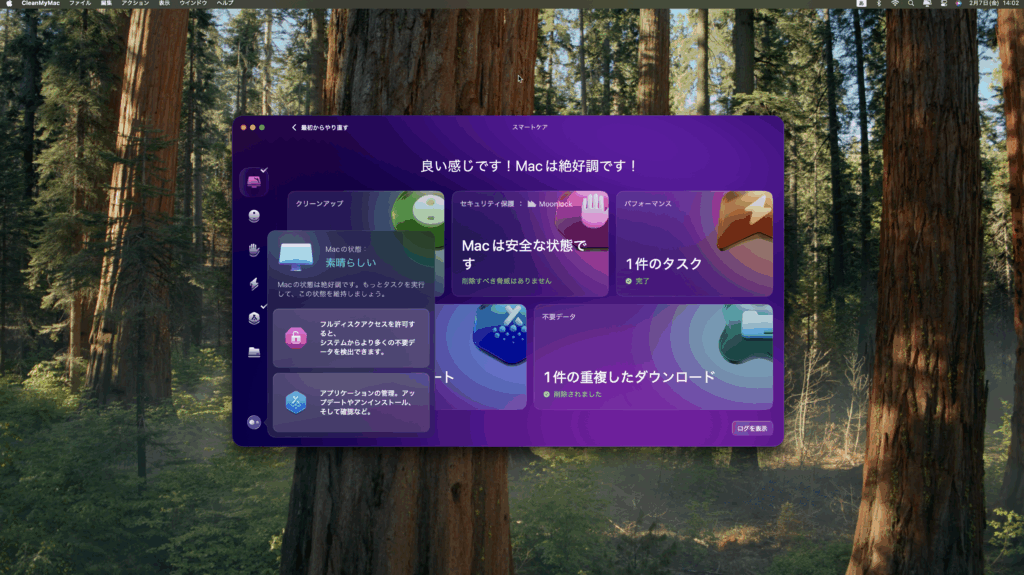Click the menu bar date and time

(994, 3)
